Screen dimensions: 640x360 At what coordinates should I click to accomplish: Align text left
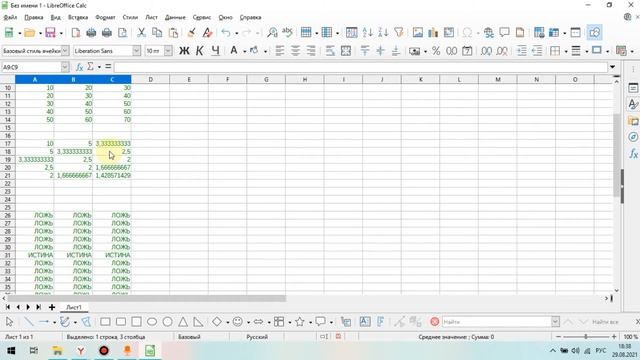[280, 51]
